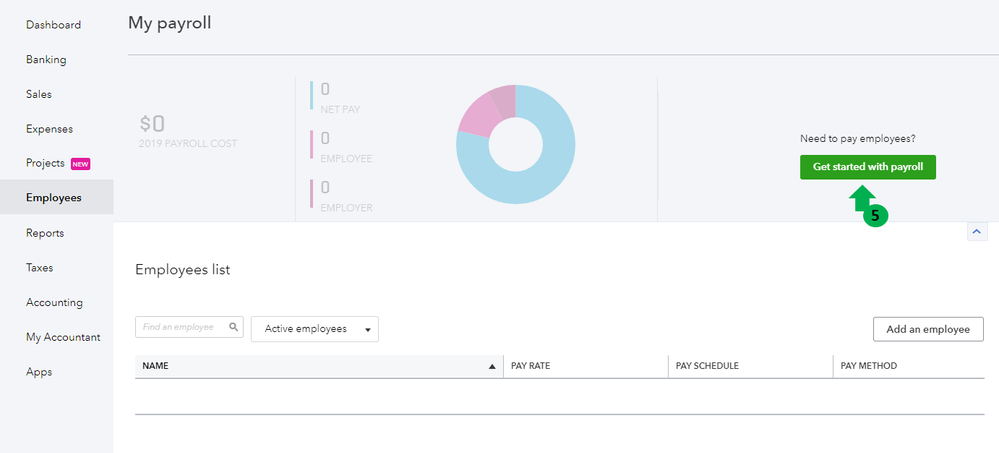The width and height of the screenshot is (999, 453).
Task: Open the Expenses section
Action: tap(49, 129)
